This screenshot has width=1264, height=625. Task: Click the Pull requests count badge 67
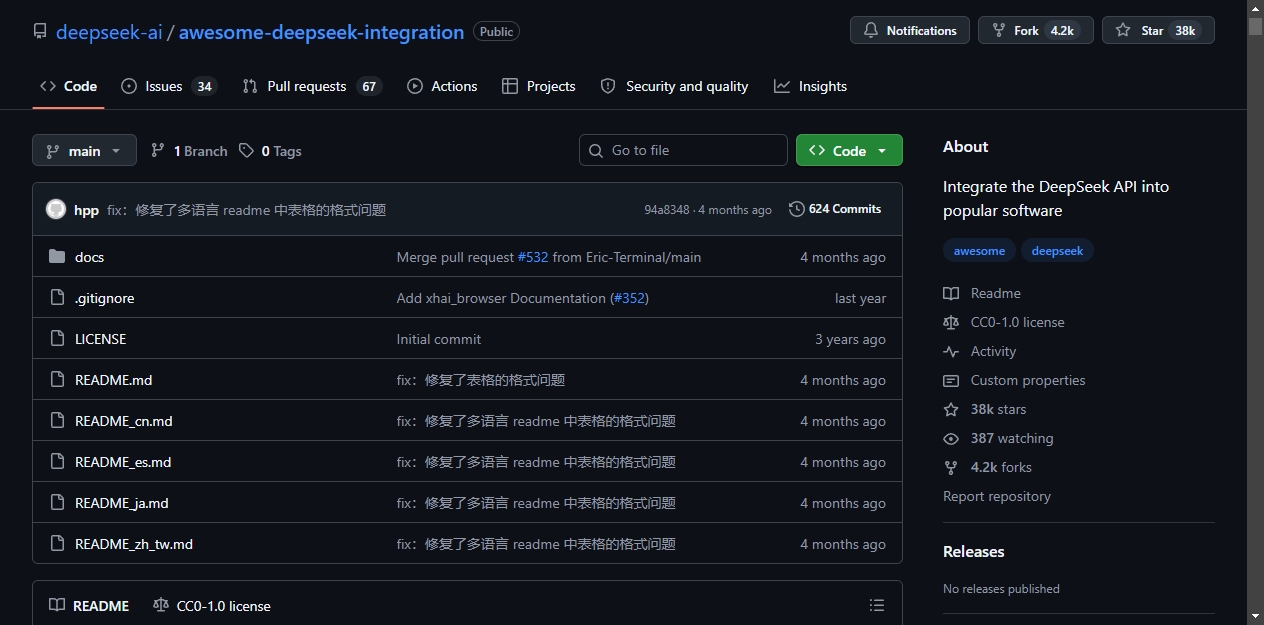[x=369, y=87]
